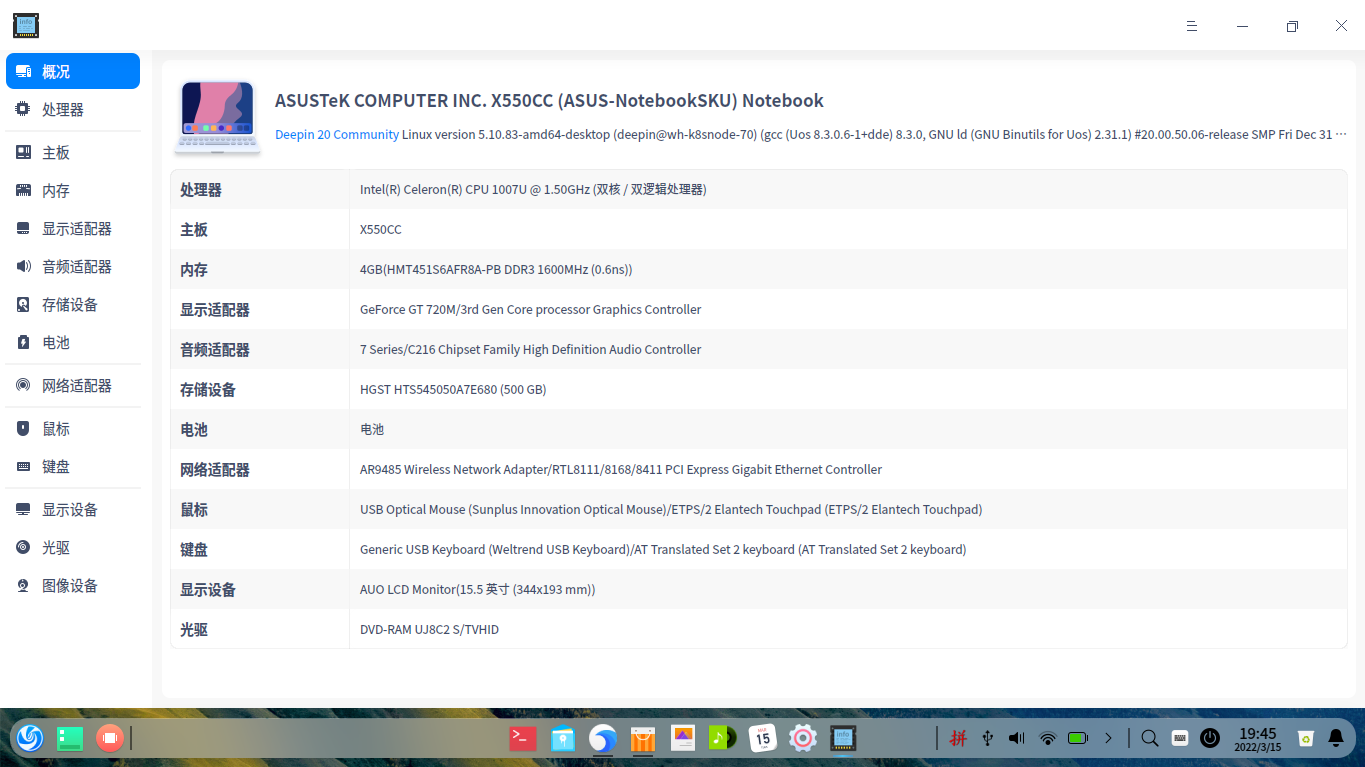1365x767 pixels.
Task: Launch the Terminal from the dock
Action: [523, 738]
